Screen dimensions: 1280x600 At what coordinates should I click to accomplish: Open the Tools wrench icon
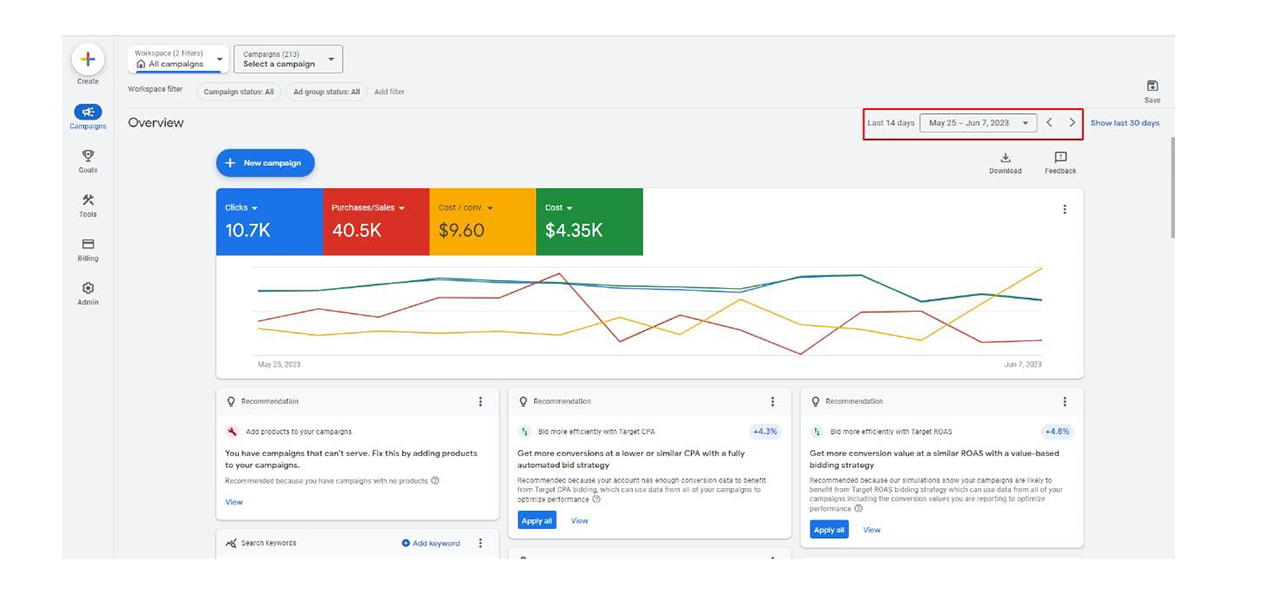[x=88, y=200]
